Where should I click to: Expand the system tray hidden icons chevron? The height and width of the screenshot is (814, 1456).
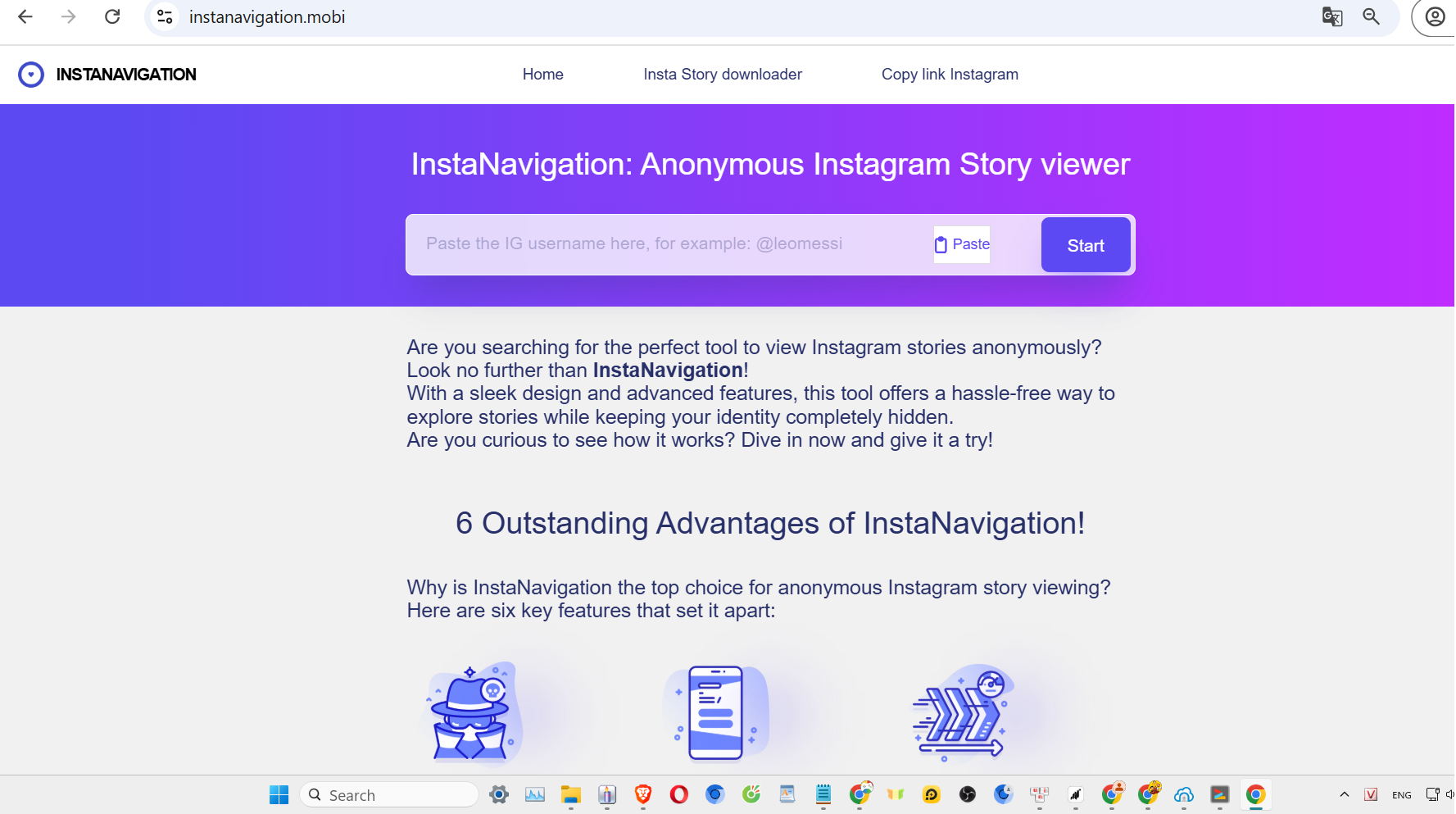(1345, 794)
